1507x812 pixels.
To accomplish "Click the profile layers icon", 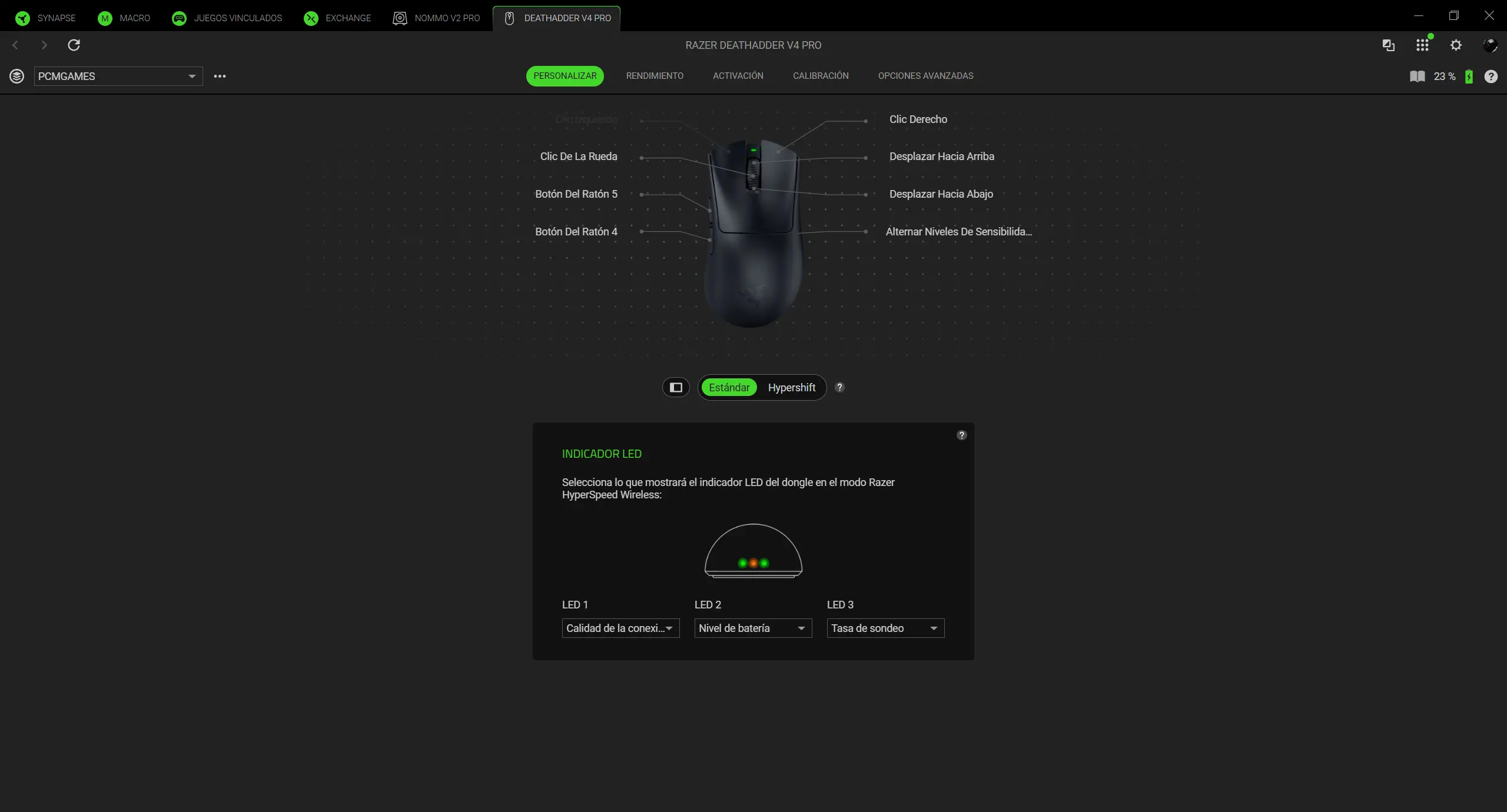I will click(16, 76).
